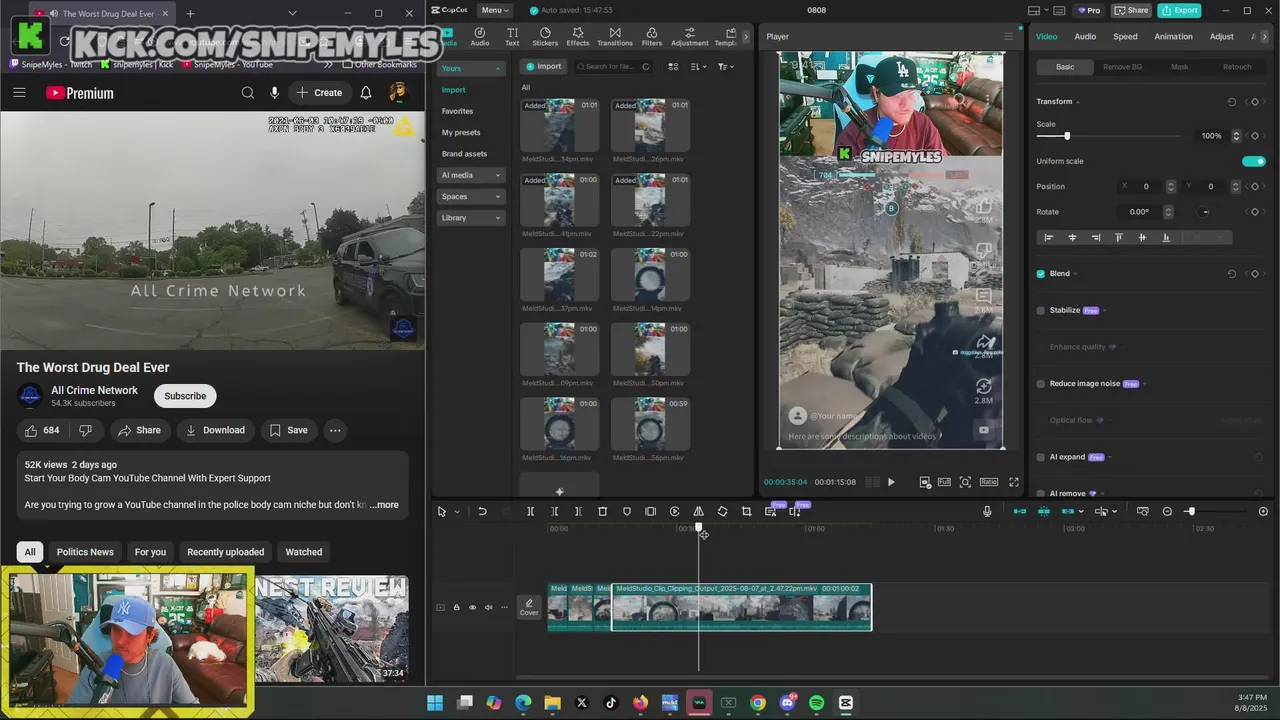Click the Delete (trash) icon in timeline toolbar

[603, 511]
